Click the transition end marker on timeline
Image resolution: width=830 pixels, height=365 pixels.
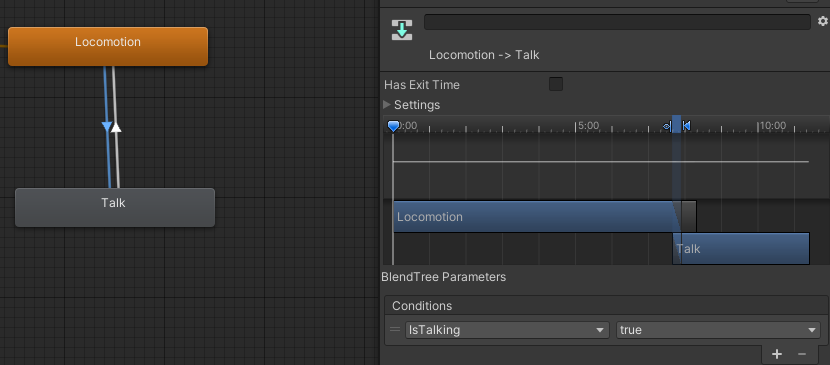click(x=687, y=125)
